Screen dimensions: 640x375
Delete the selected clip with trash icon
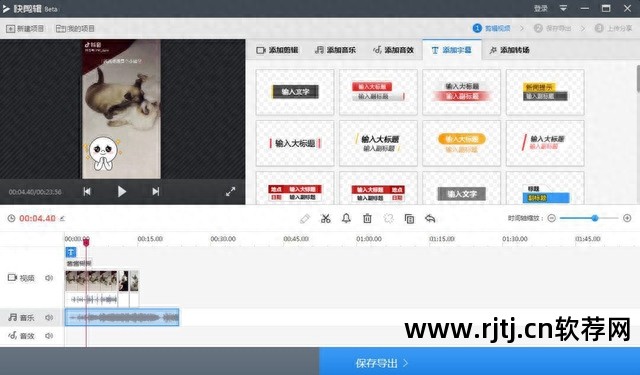pyautogui.click(x=367, y=219)
